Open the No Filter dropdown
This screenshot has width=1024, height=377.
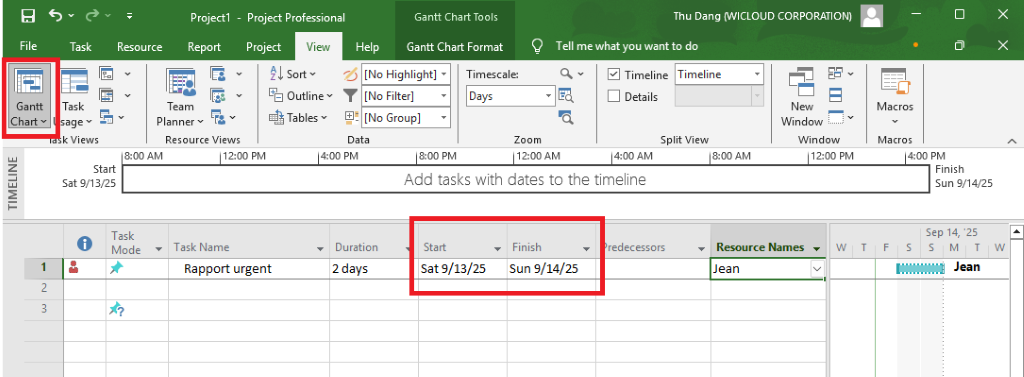point(445,96)
